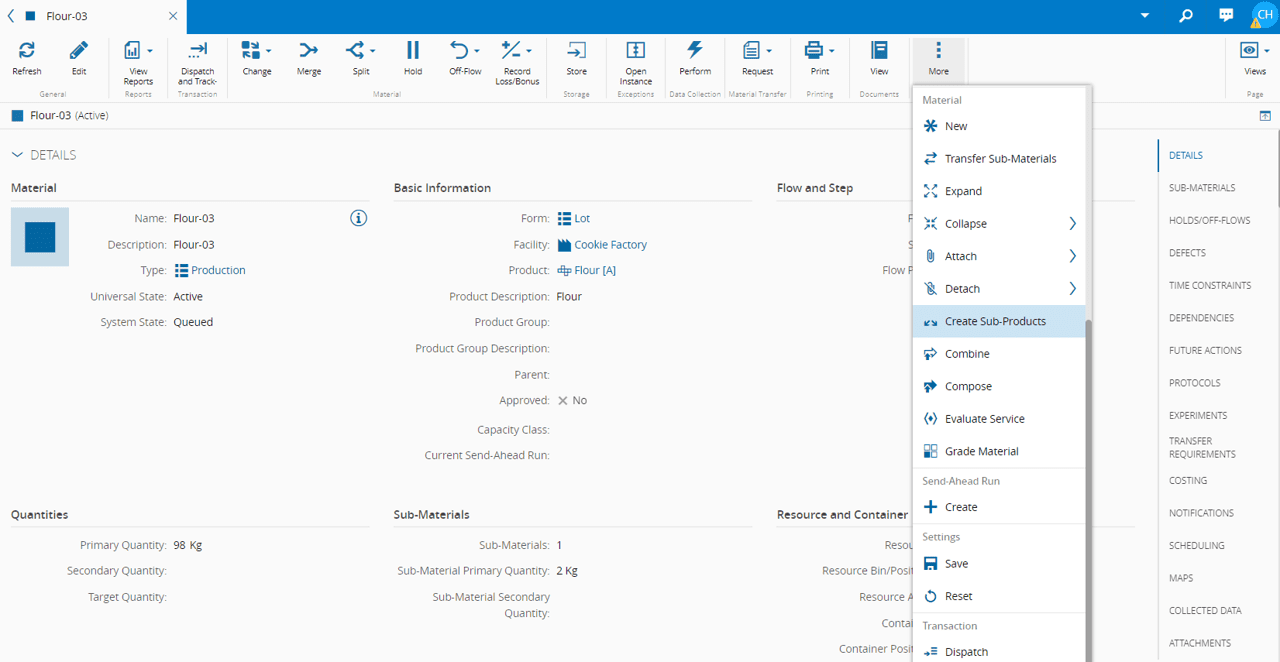
Task: Expand the Collapse submenu arrow
Action: (x=1072, y=224)
